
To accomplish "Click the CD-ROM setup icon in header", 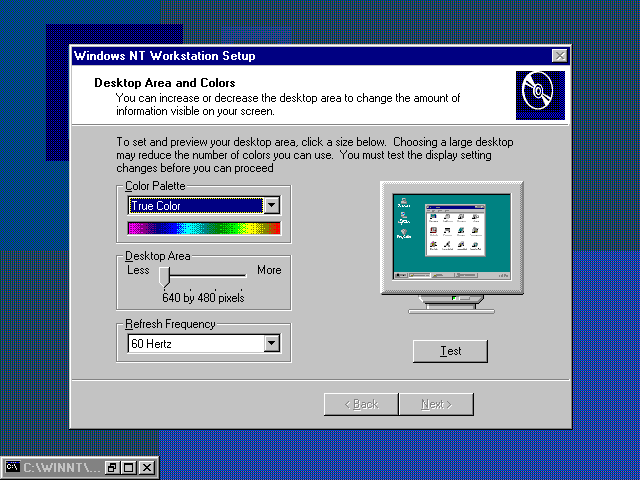I will (x=540, y=95).
